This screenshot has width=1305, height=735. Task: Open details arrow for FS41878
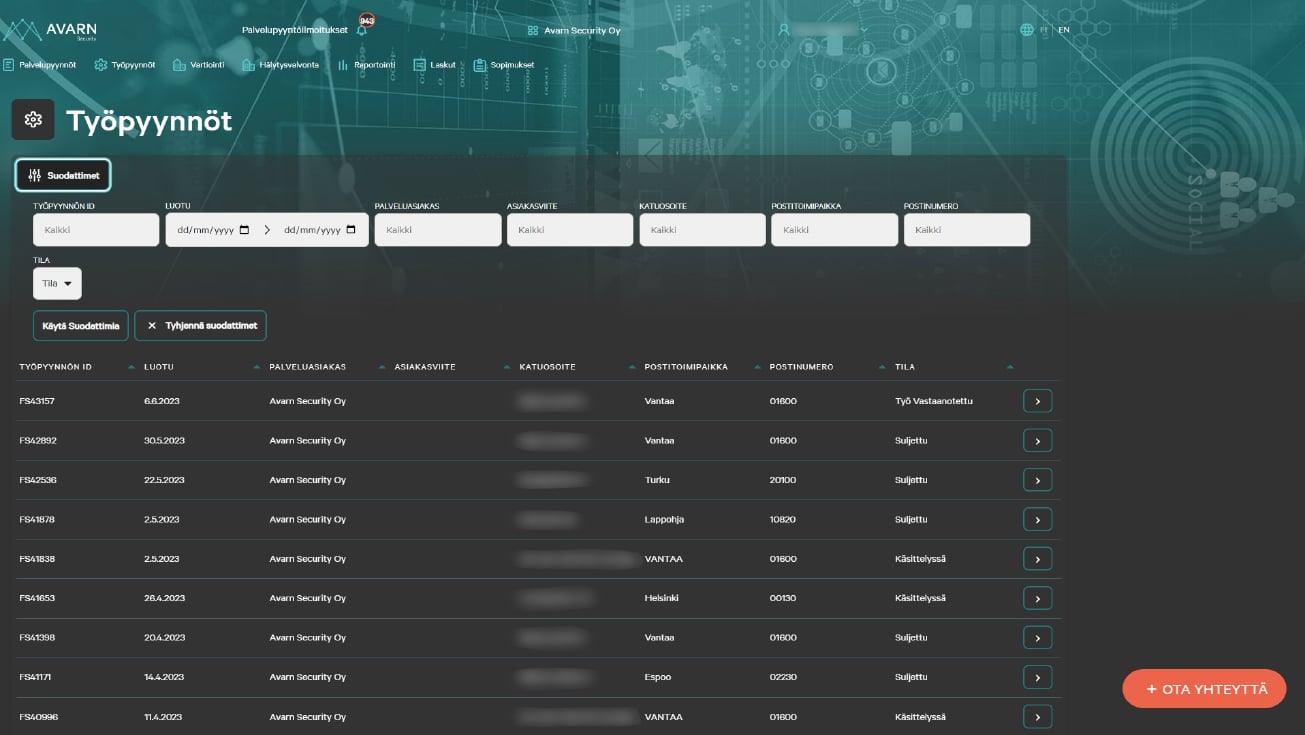(1038, 520)
